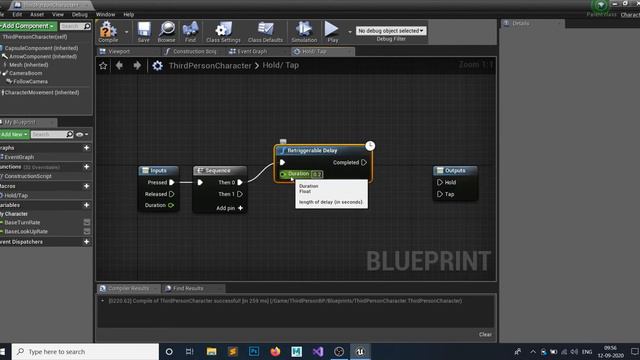Save the blueprint from the toolbar
The height and width of the screenshot is (360, 640).
144,32
